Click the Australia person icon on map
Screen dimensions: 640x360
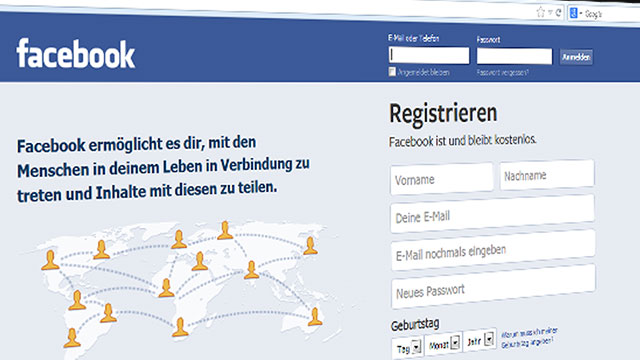[315, 317]
